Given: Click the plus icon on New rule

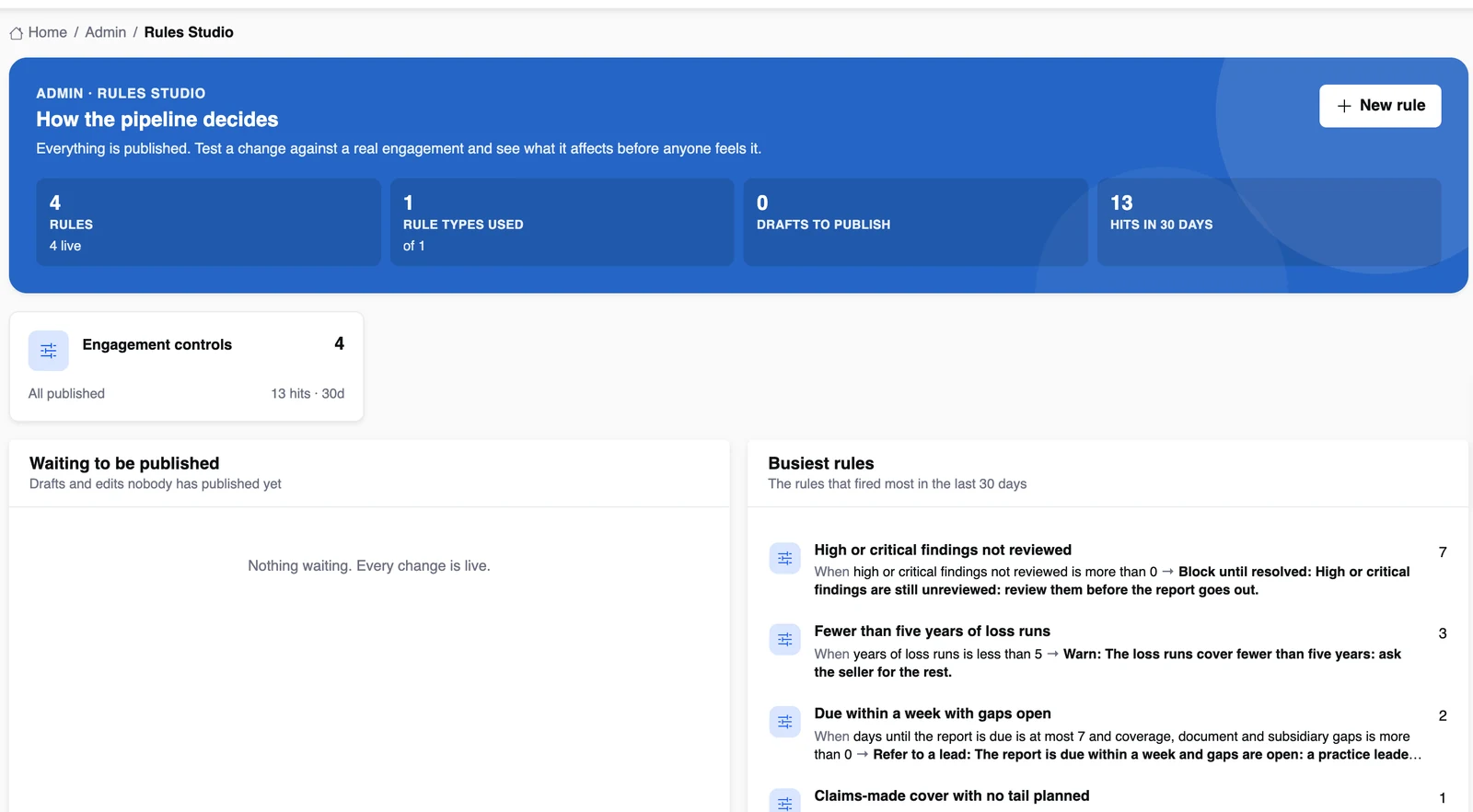Looking at the screenshot, I should pos(1344,106).
